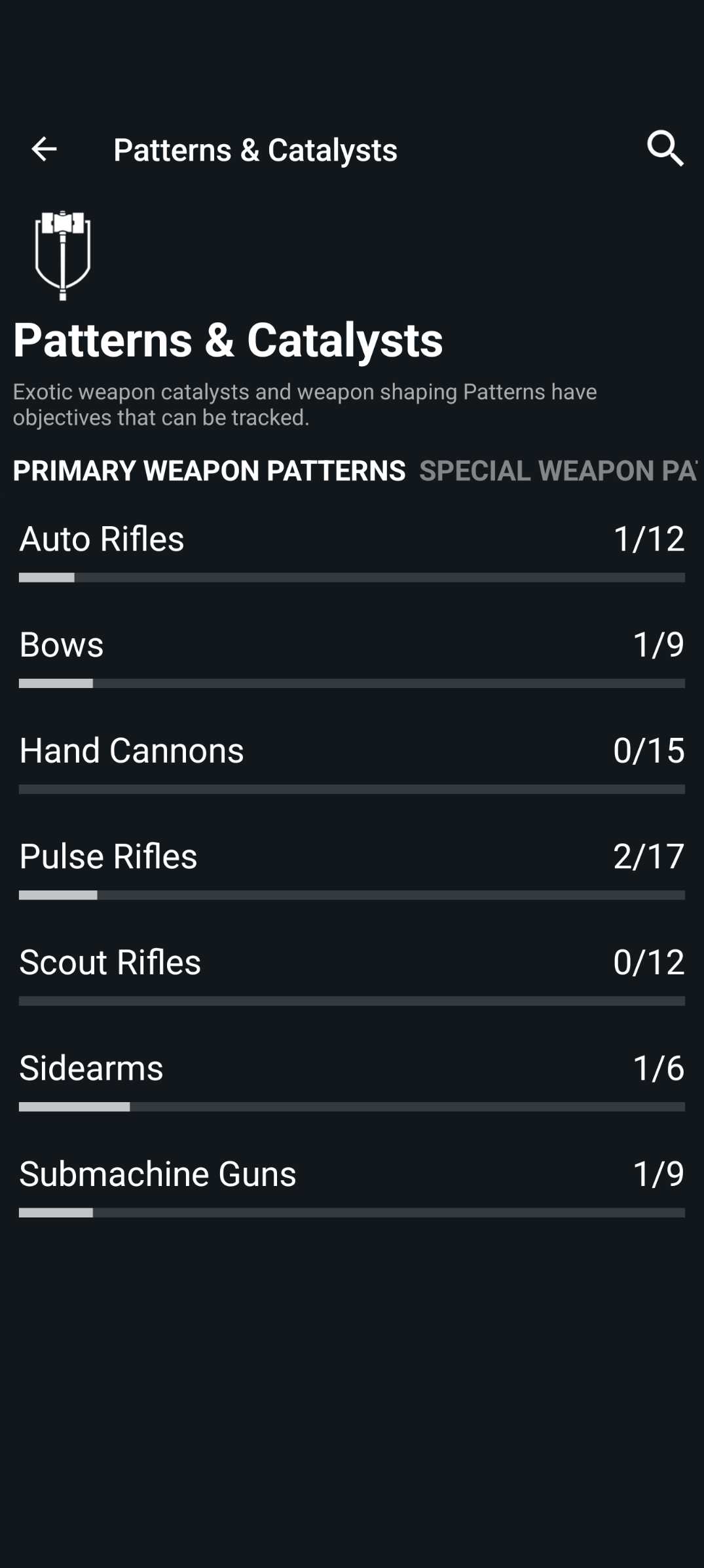Click the Sidearms progress bar

352,1107
